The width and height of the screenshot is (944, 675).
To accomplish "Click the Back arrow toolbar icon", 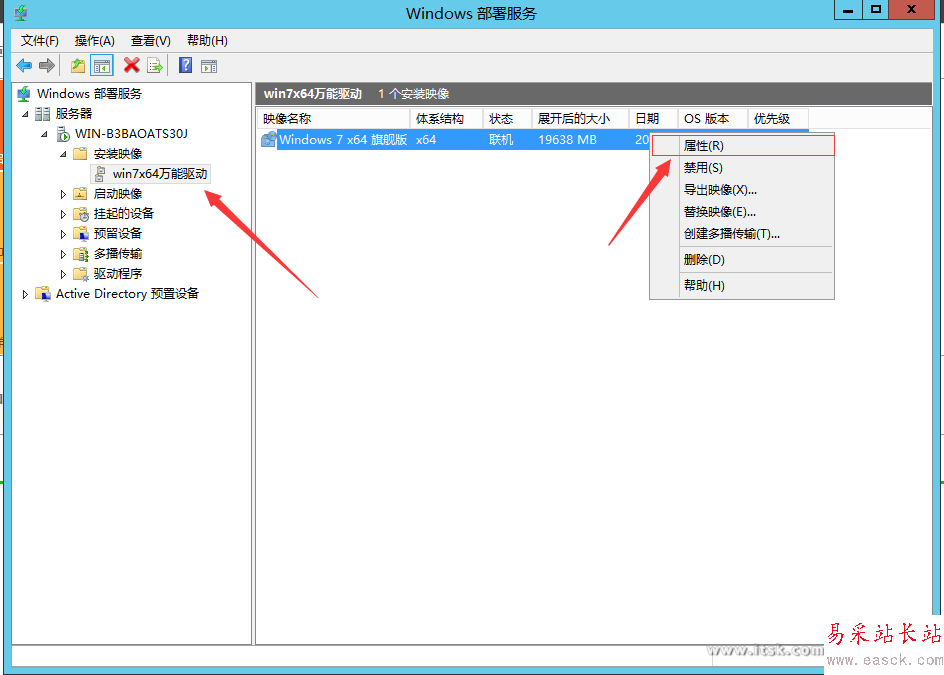I will [x=24, y=66].
